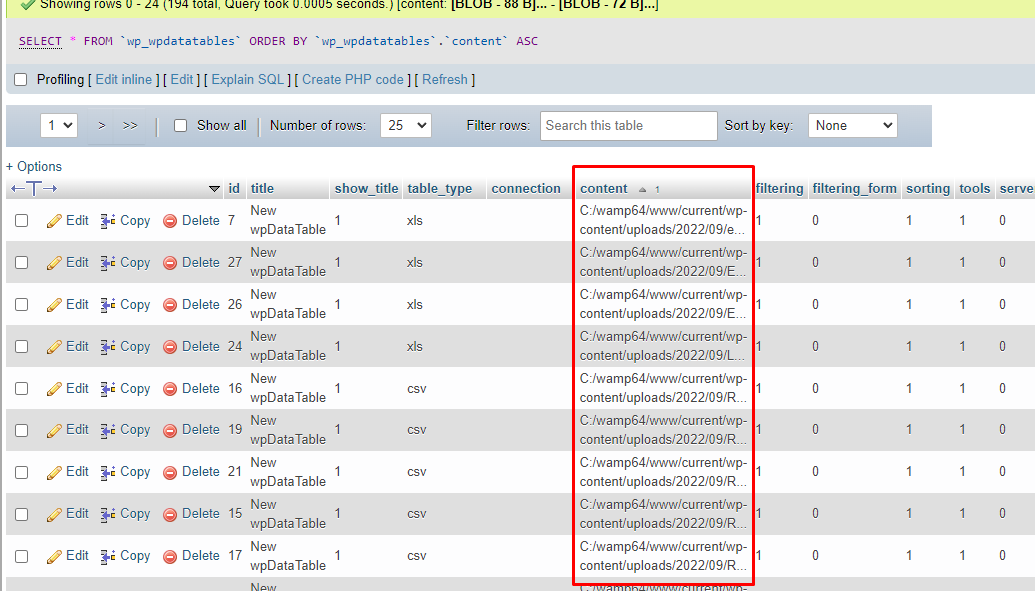Image resolution: width=1035 pixels, height=591 pixels.
Task: Click the red Delete icon for row id 27
Action: tap(170, 263)
